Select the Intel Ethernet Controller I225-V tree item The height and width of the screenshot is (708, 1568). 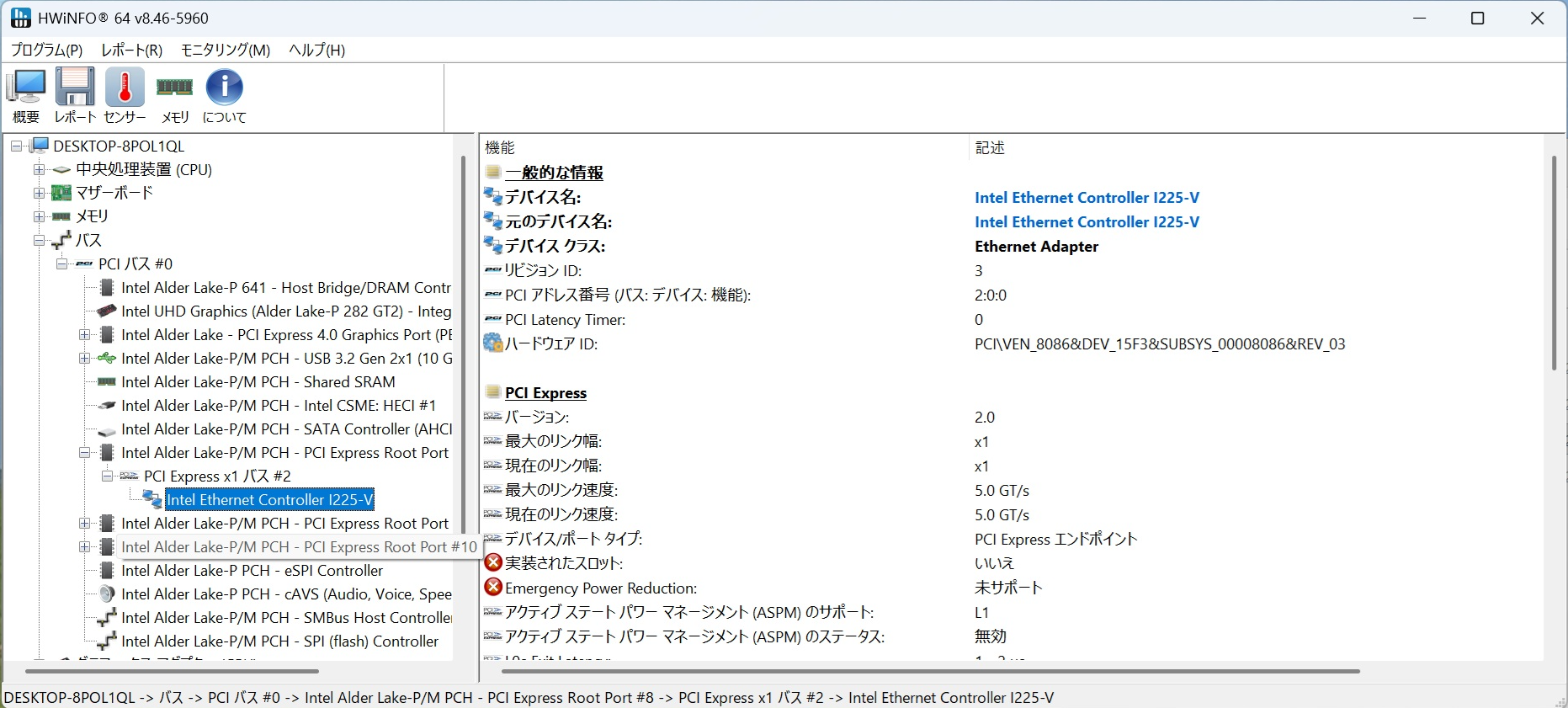pyautogui.click(x=270, y=499)
